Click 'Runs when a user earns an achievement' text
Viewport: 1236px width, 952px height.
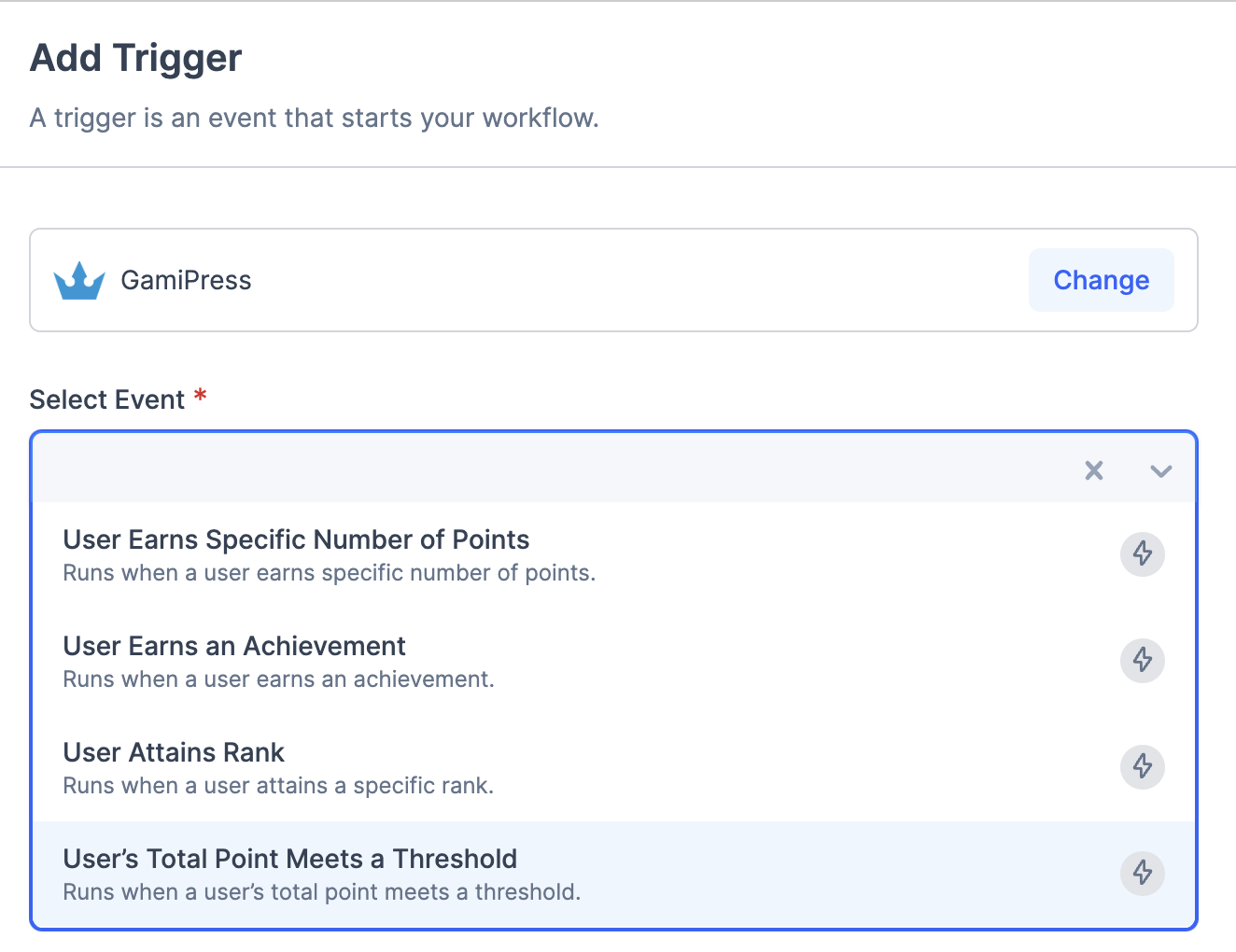[x=278, y=679]
